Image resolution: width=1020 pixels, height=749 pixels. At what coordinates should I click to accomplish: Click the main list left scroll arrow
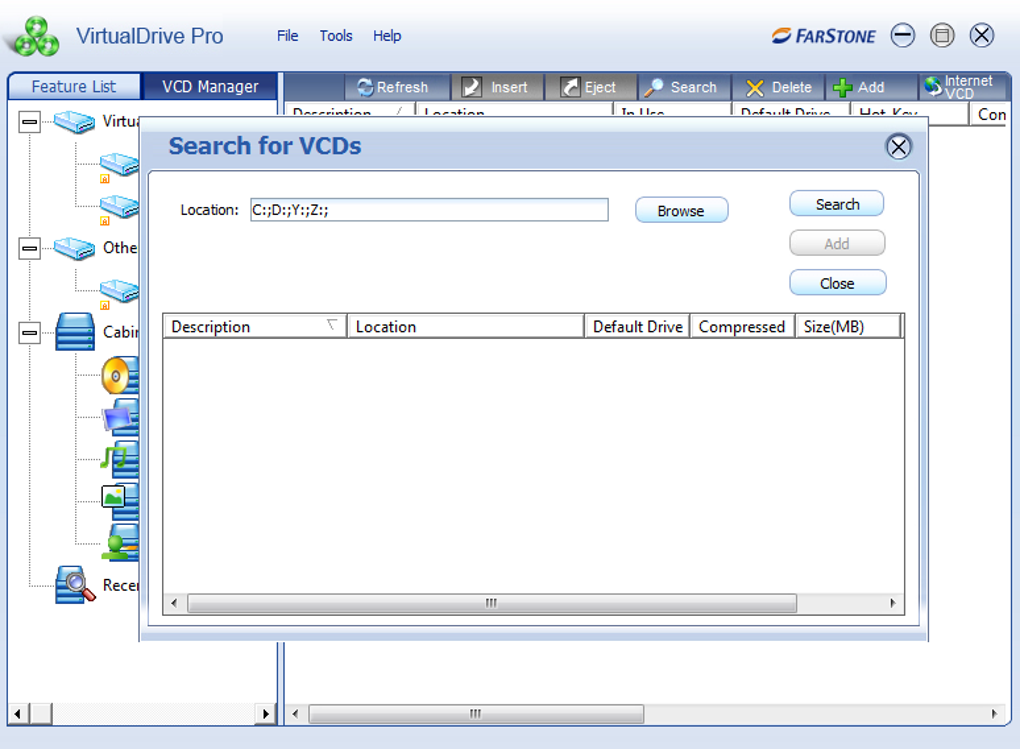295,714
